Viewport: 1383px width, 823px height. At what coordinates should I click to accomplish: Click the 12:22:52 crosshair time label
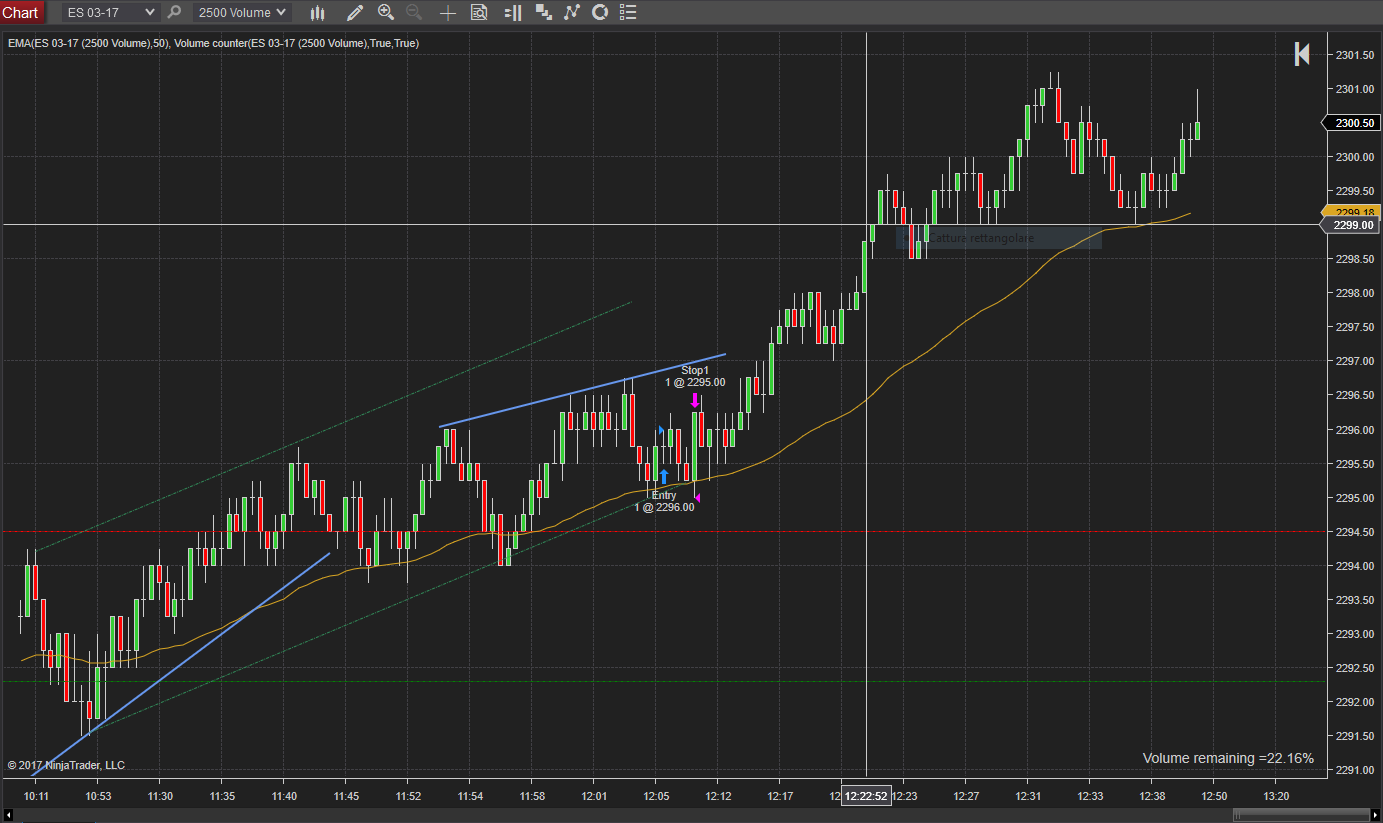[x=866, y=796]
